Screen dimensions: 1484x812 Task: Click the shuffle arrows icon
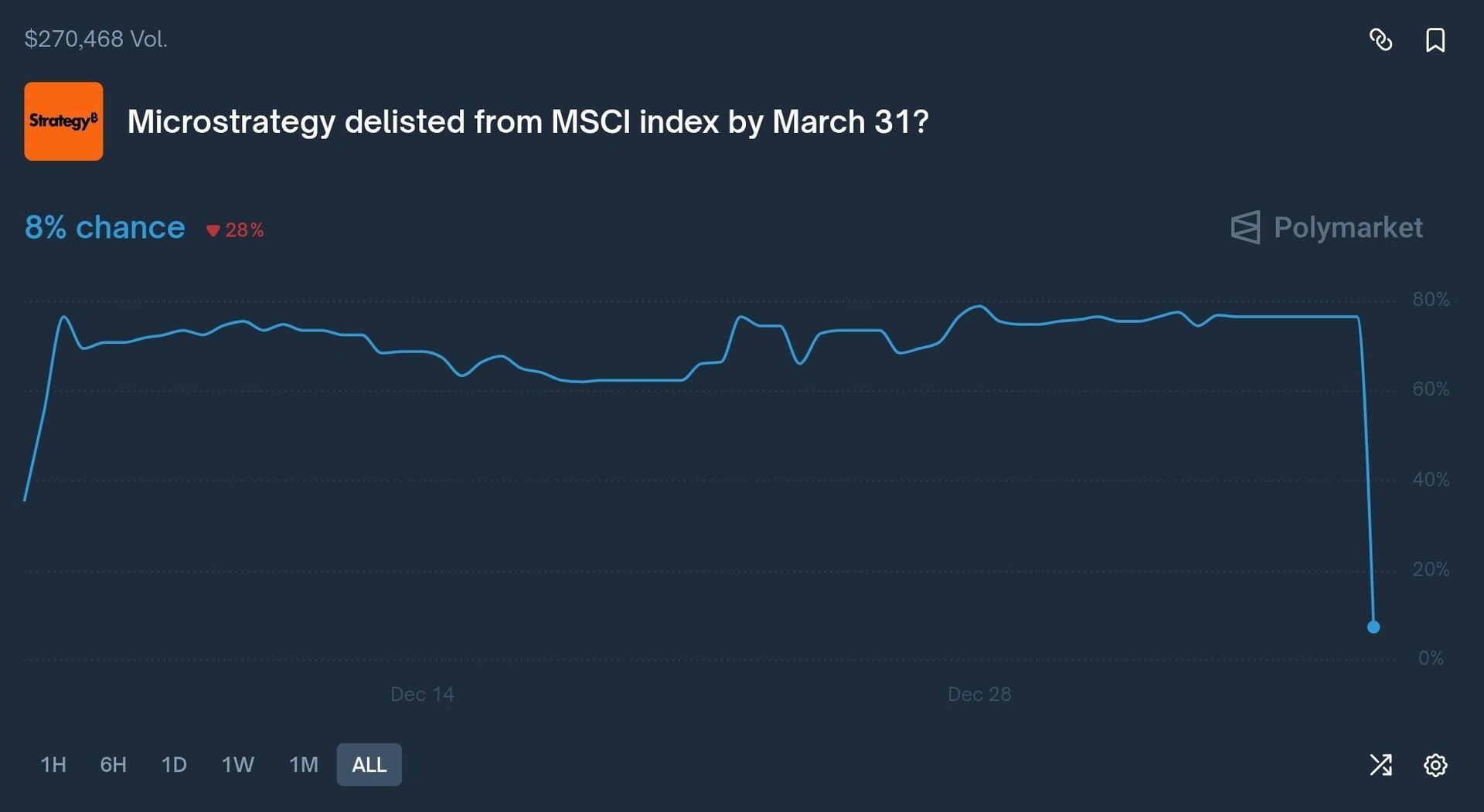coord(1380,765)
